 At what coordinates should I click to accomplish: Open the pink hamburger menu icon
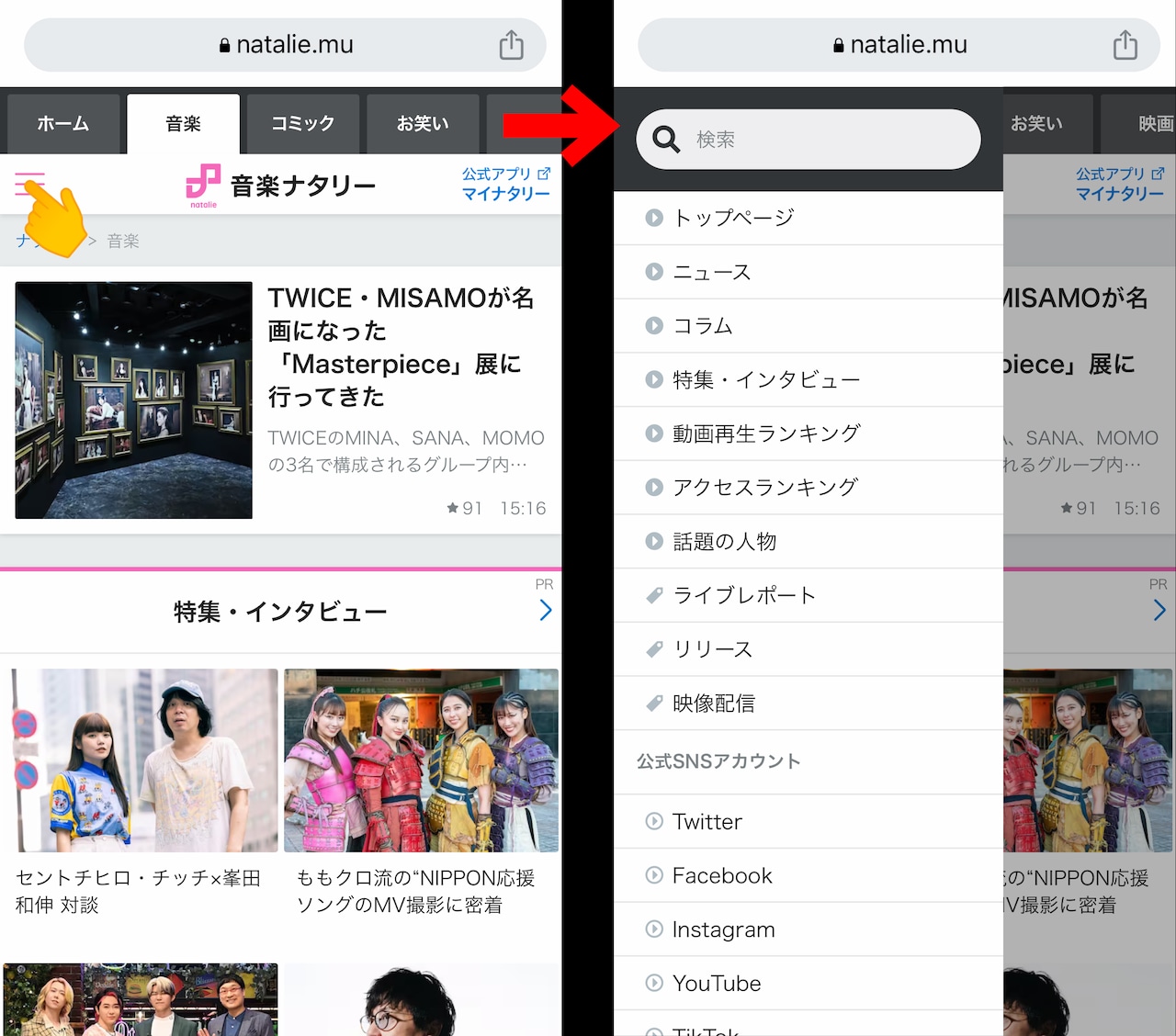click(28, 183)
